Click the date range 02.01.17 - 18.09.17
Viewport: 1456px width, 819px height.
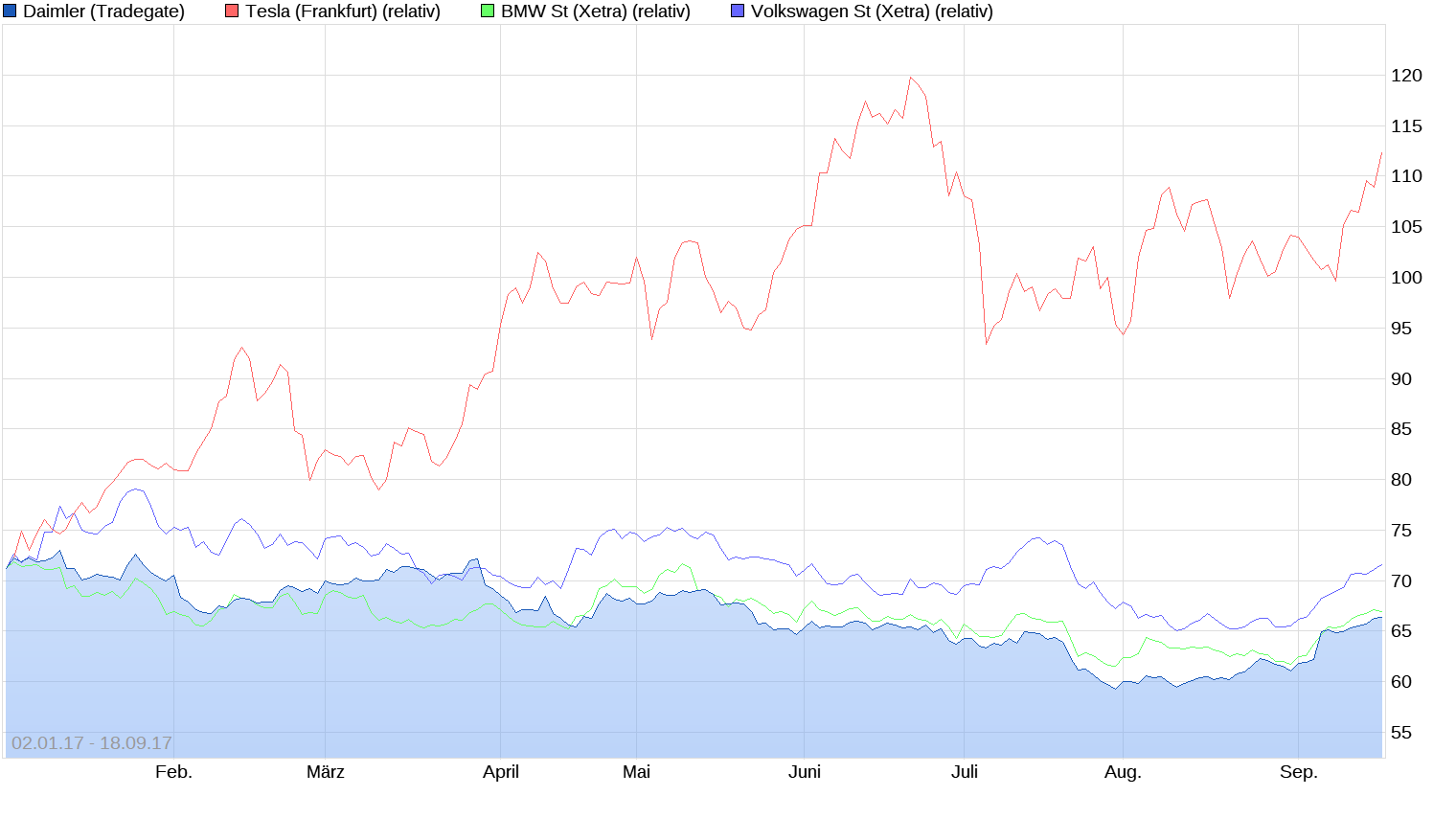click(92, 743)
